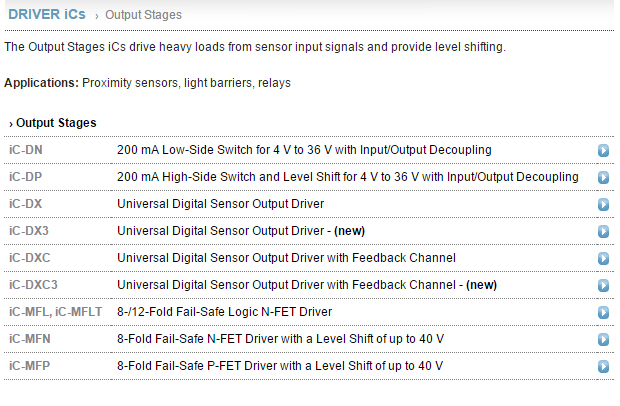The width and height of the screenshot is (620, 406).
Task: Click arrow icon for iC-MFL, iC-MFLT row
Action: tap(603, 312)
